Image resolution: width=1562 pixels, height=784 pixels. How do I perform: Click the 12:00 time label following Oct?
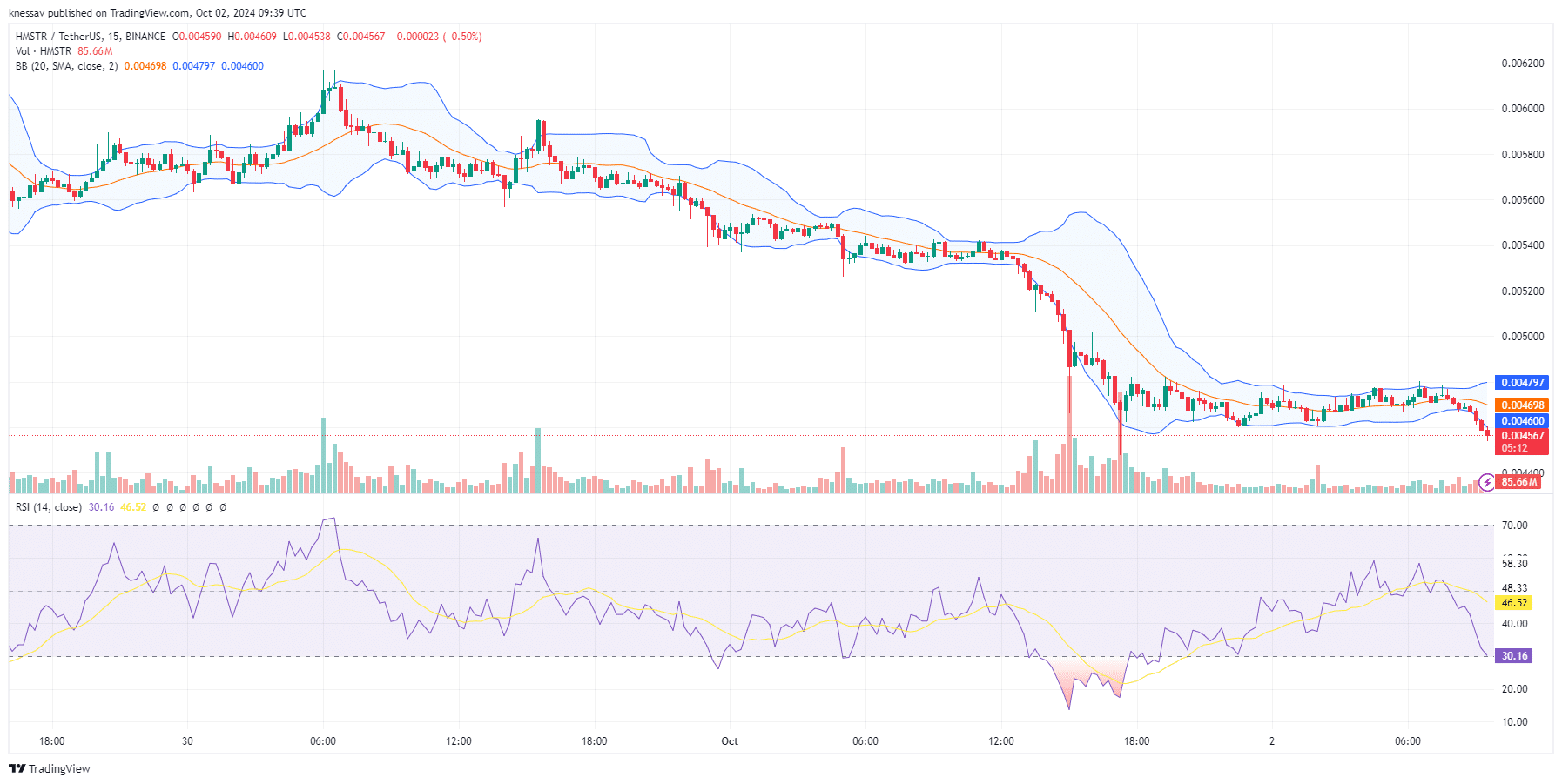(1001, 741)
